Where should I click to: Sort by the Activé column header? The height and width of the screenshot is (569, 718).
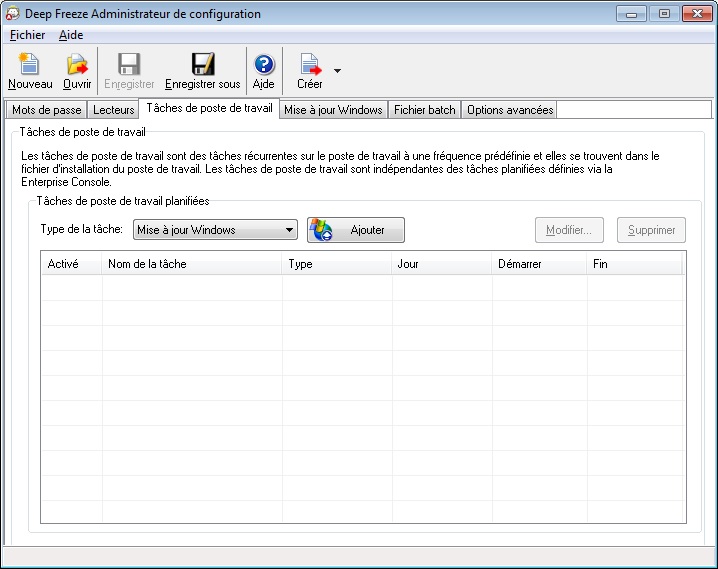[x=71, y=264]
